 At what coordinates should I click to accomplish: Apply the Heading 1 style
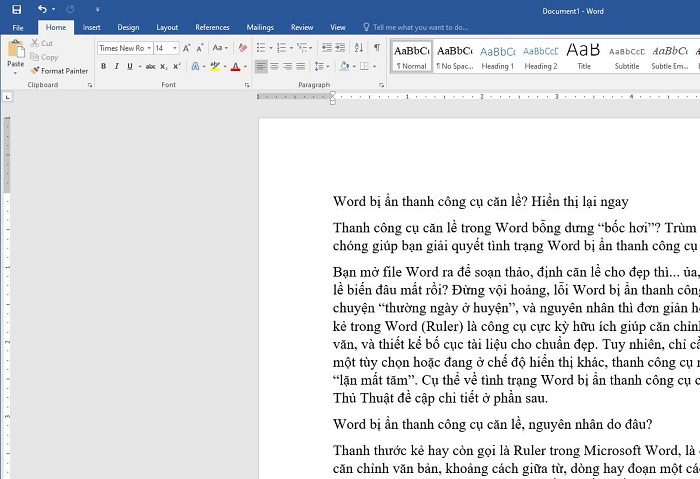coord(497,55)
